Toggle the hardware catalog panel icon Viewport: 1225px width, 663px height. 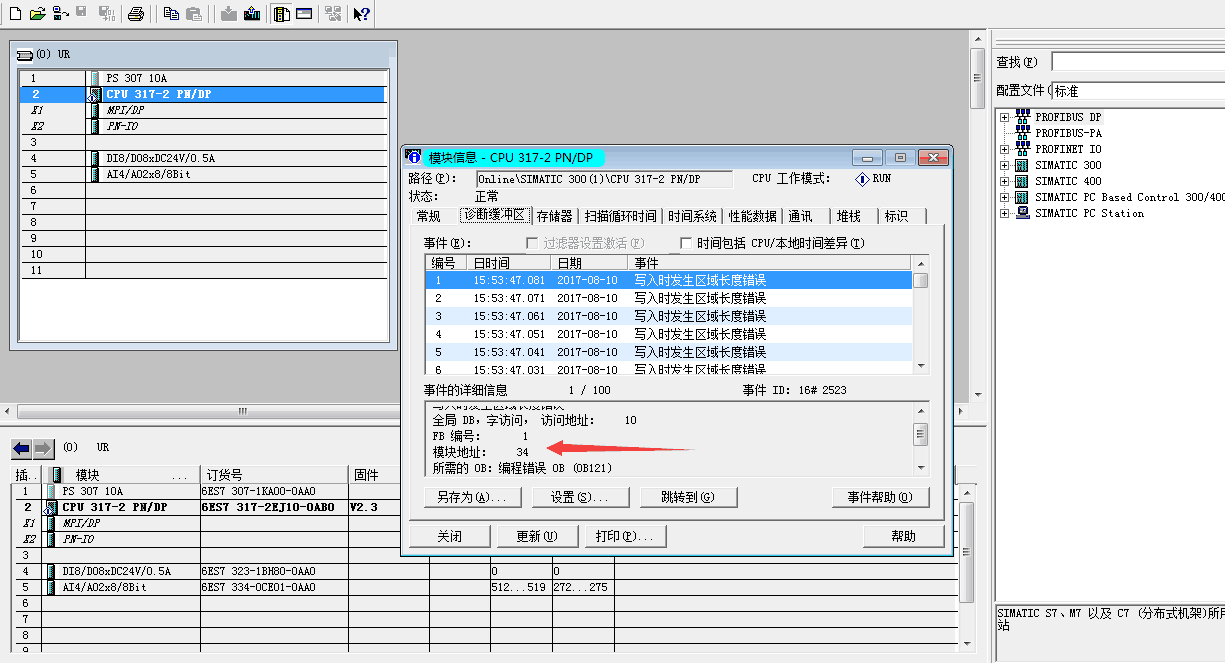pos(282,13)
